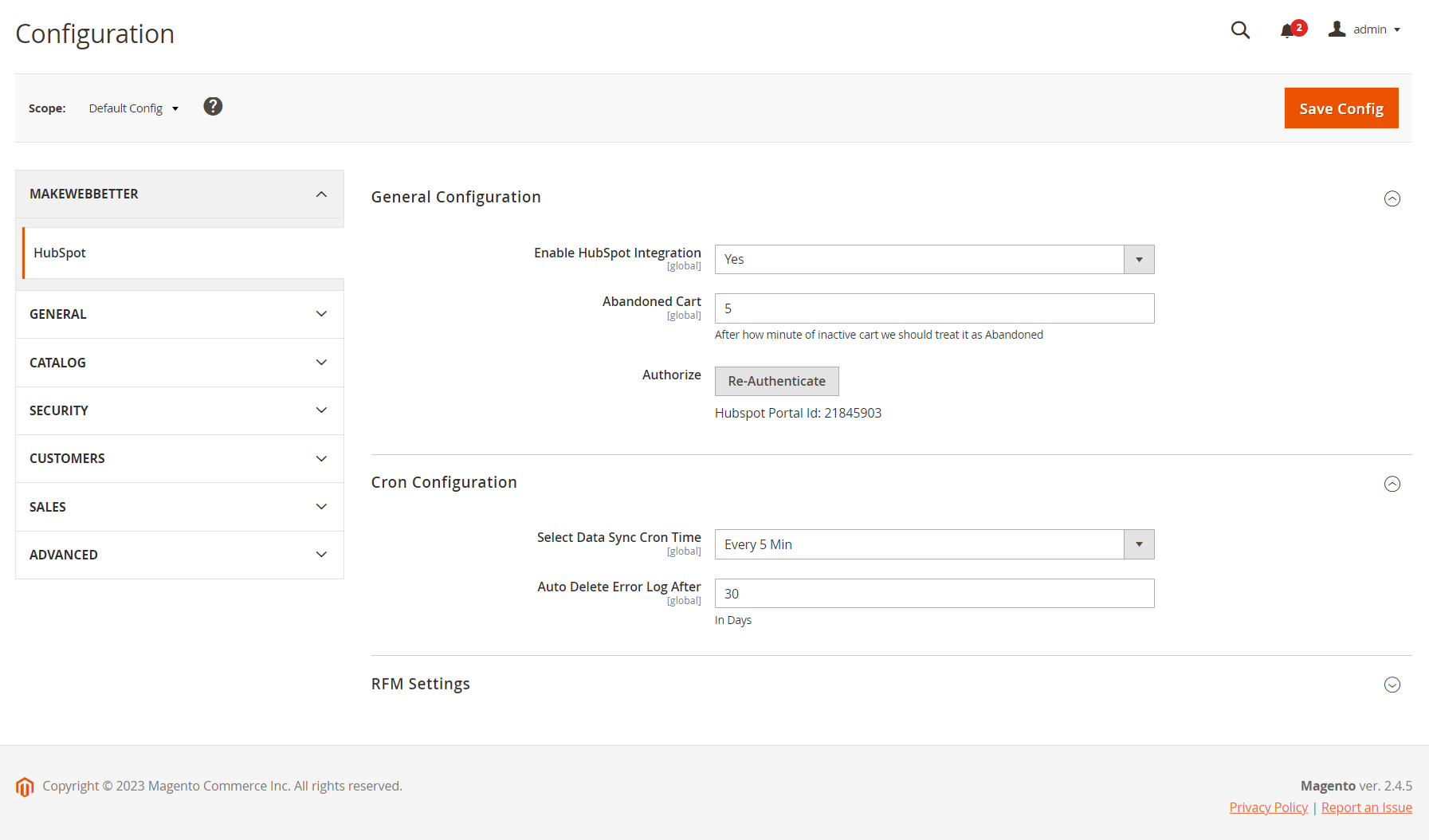Click the scope help question mark icon
The width and height of the screenshot is (1429, 840).
pyautogui.click(x=213, y=107)
